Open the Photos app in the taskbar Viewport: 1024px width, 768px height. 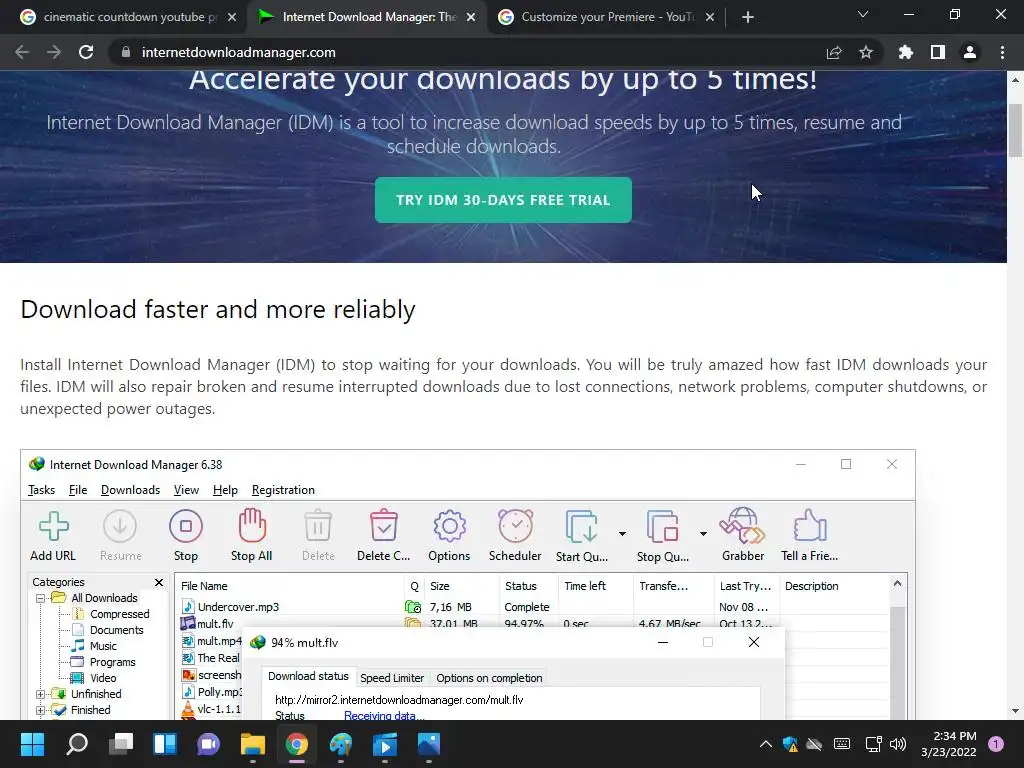click(429, 744)
